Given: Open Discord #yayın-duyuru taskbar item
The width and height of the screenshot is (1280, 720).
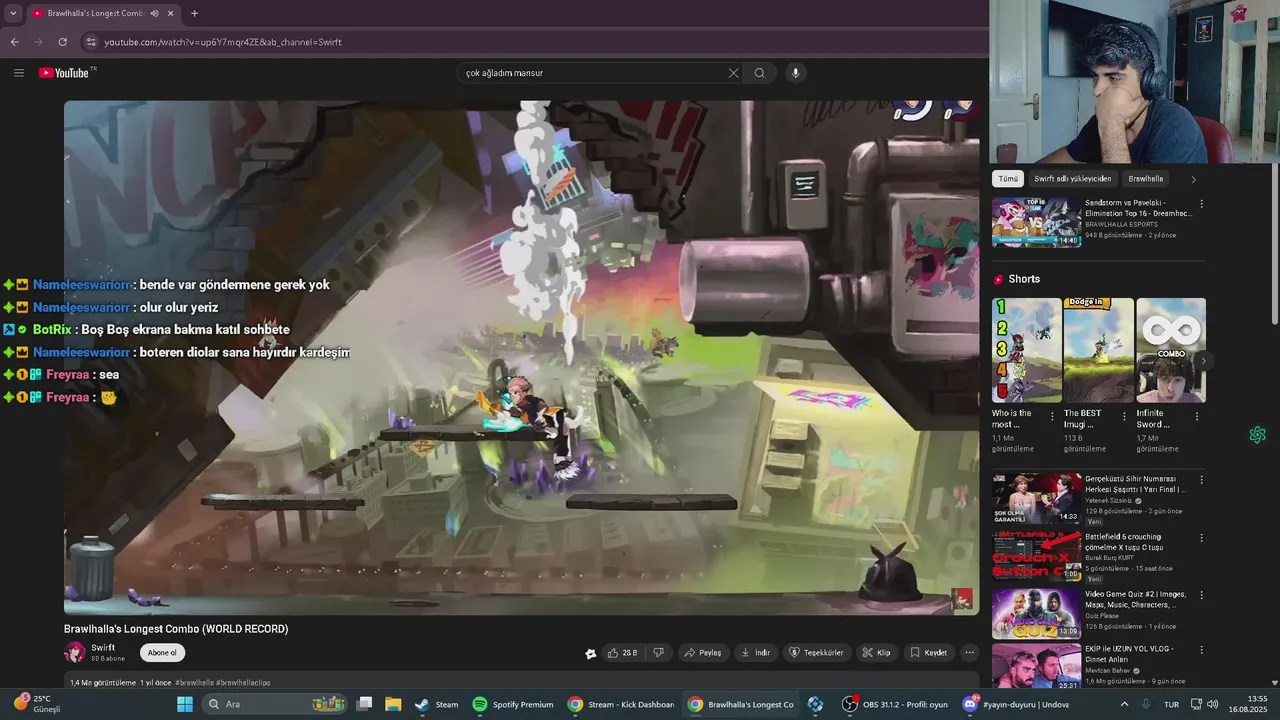Looking at the screenshot, I should point(1015,704).
